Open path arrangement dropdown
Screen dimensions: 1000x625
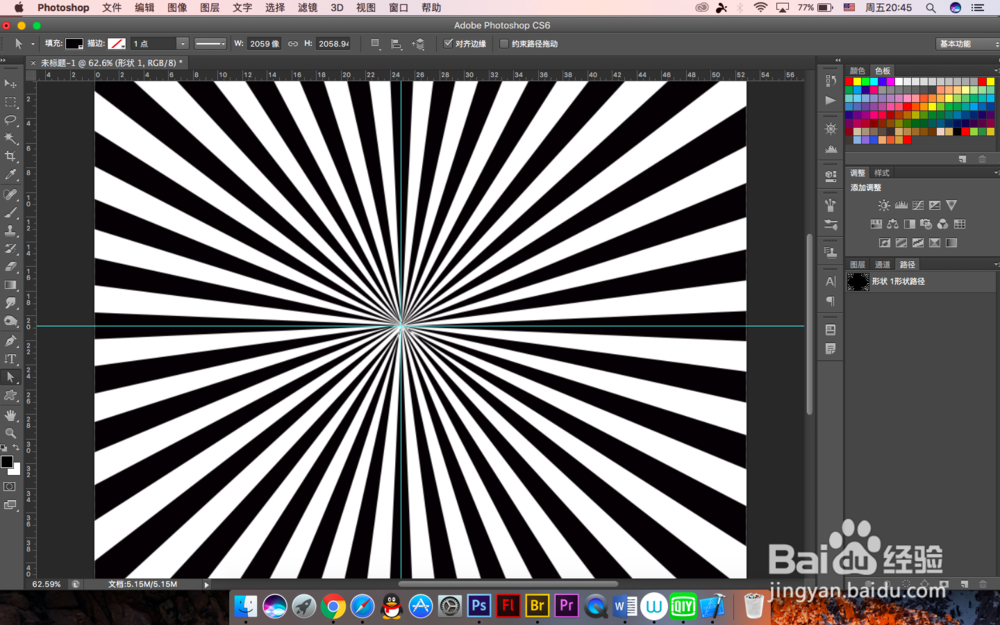pyautogui.click(x=418, y=43)
